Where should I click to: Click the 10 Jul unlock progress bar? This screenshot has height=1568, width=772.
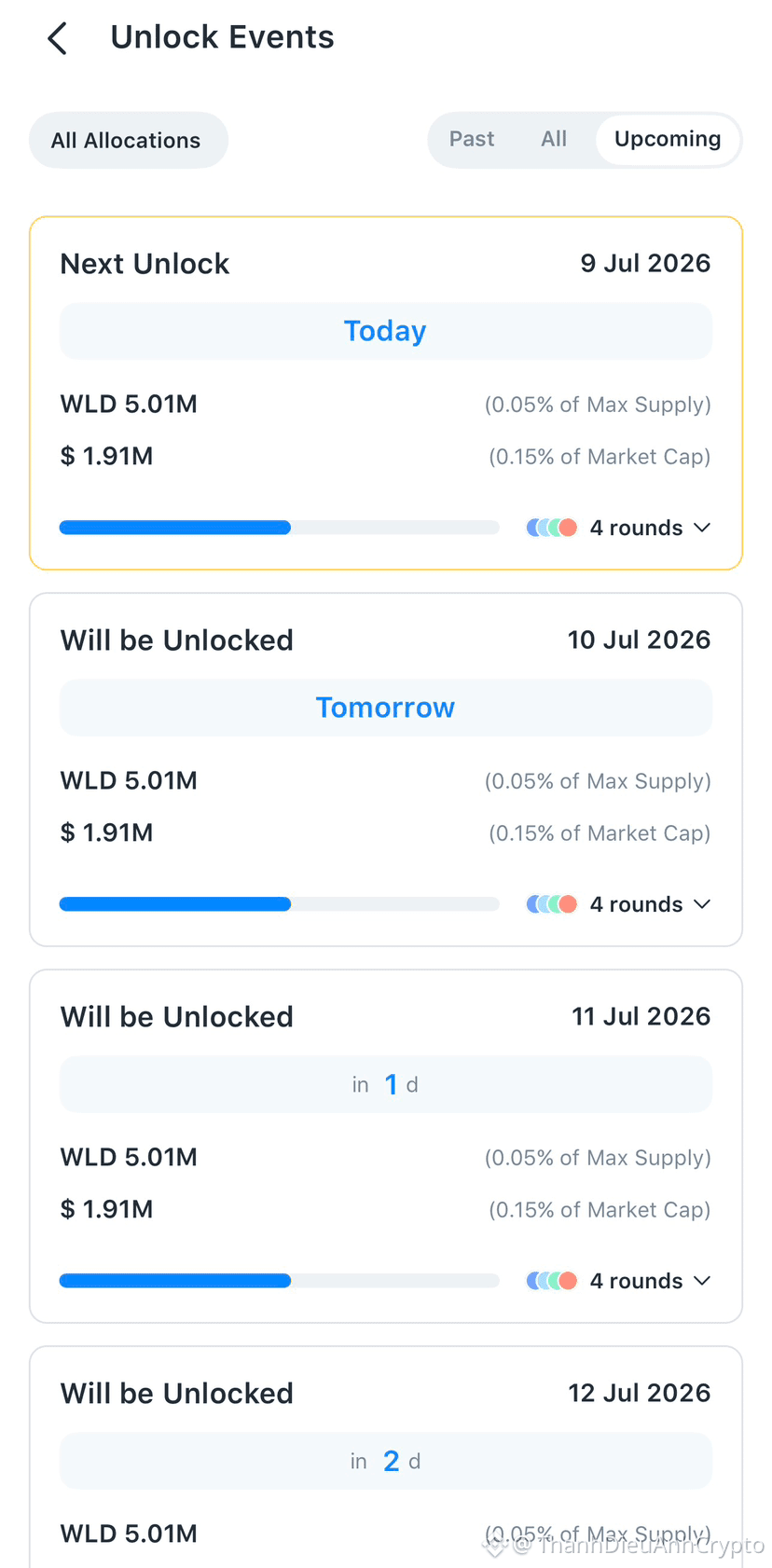(280, 904)
